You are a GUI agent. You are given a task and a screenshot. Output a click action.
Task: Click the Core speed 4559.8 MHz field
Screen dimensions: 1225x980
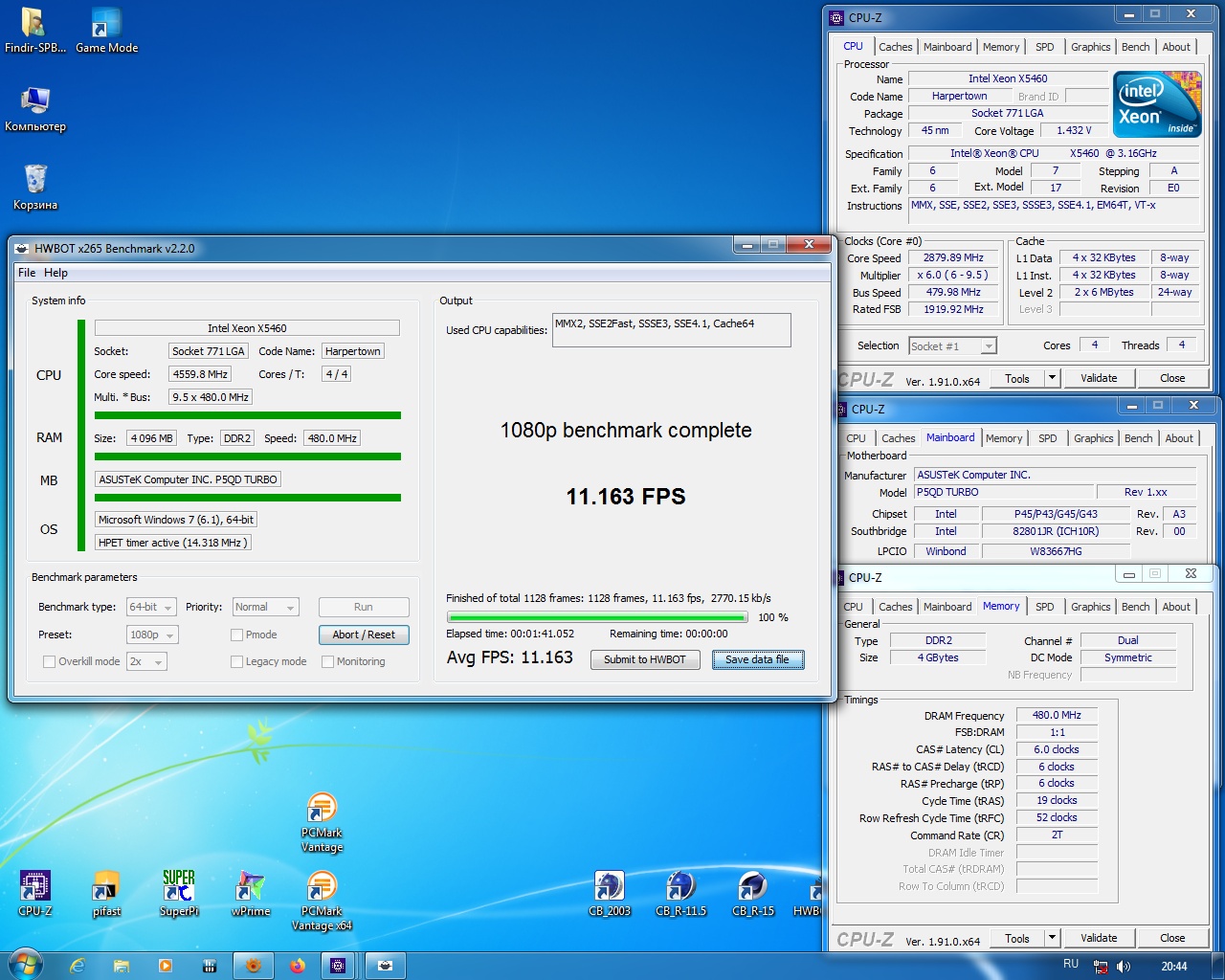coord(200,374)
